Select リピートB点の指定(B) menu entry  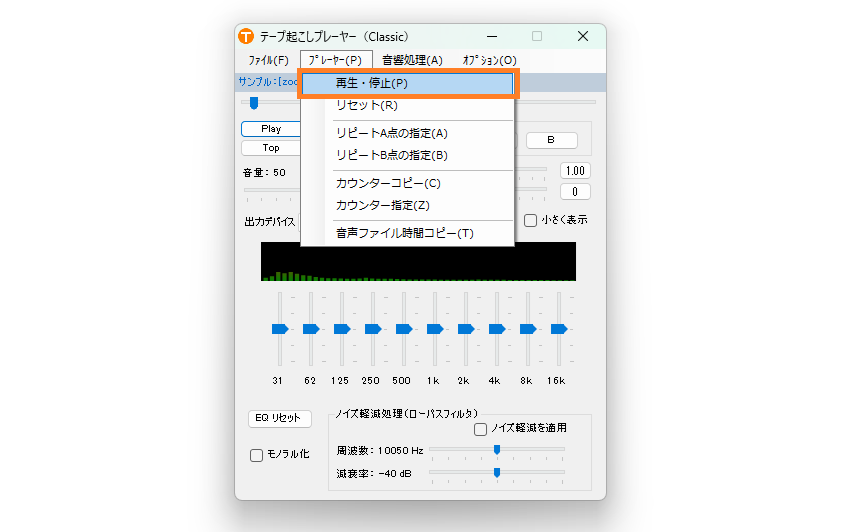(x=391, y=155)
